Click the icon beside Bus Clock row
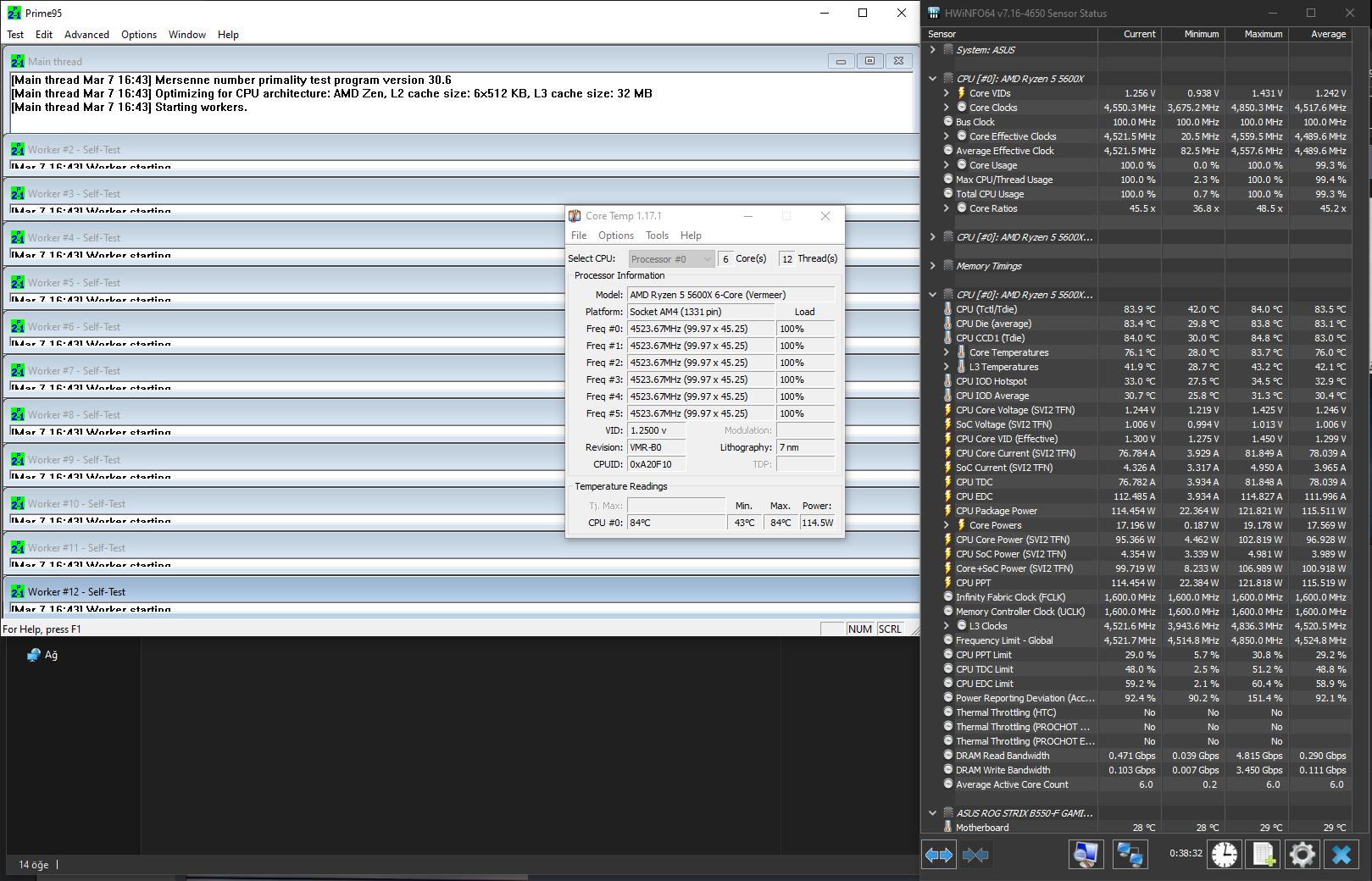1372x881 pixels. pyautogui.click(x=948, y=122)
